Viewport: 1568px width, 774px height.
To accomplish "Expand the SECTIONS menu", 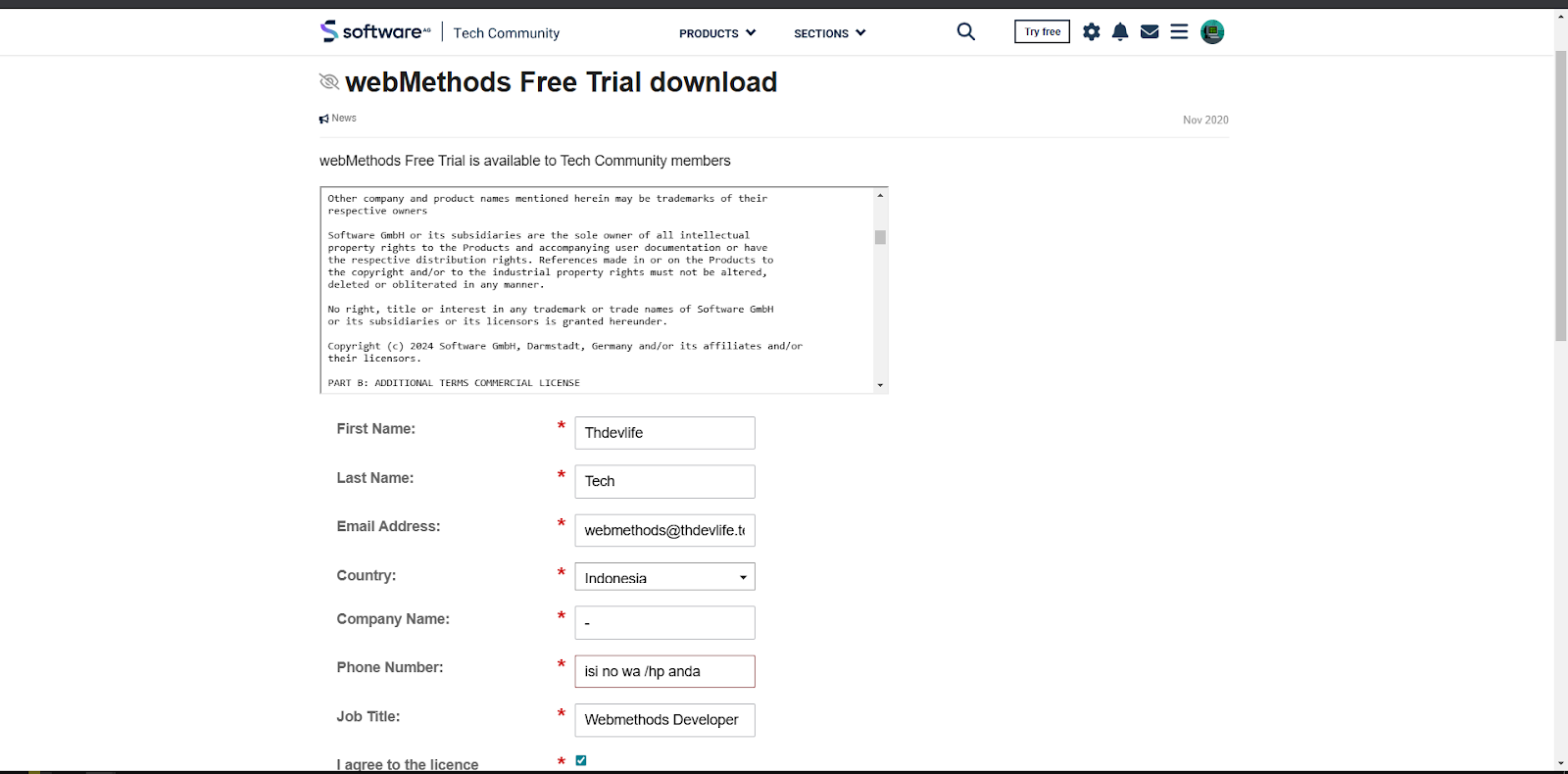I will [830, 33].
